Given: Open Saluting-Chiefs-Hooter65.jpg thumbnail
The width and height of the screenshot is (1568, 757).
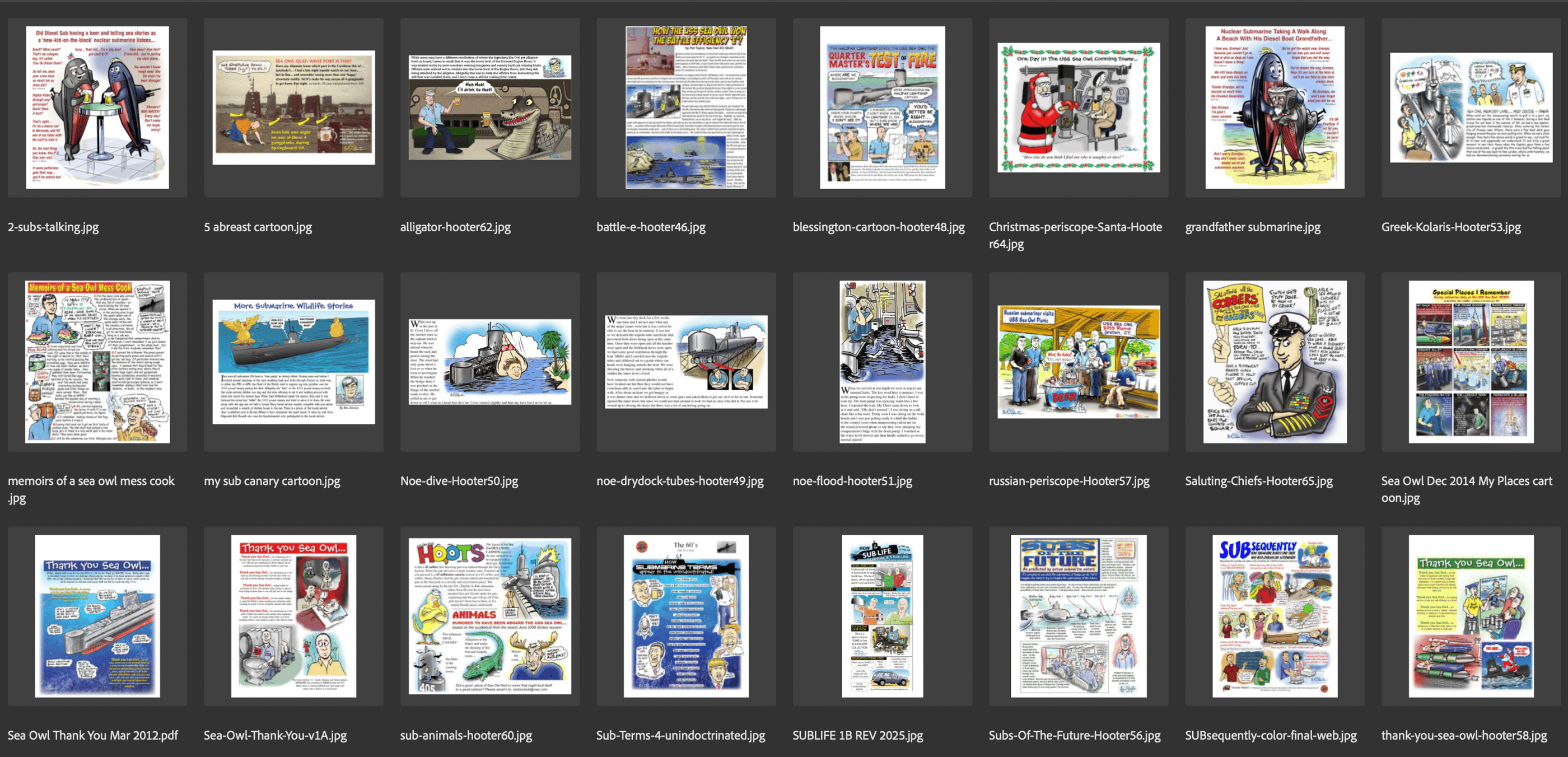Looking at the screenshot, I should click(x=1275, y=362).
